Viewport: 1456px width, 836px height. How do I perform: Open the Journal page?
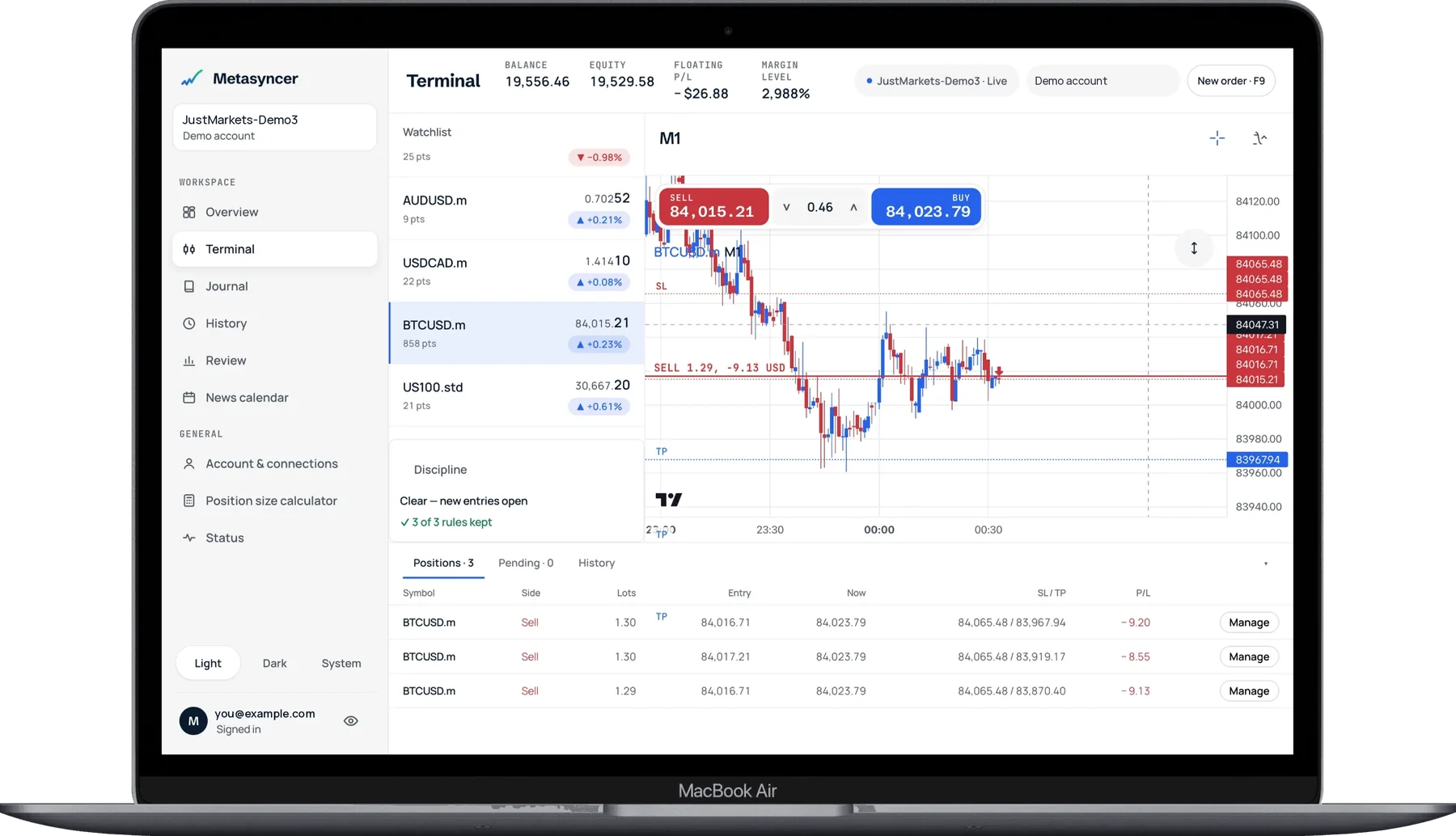274,286
